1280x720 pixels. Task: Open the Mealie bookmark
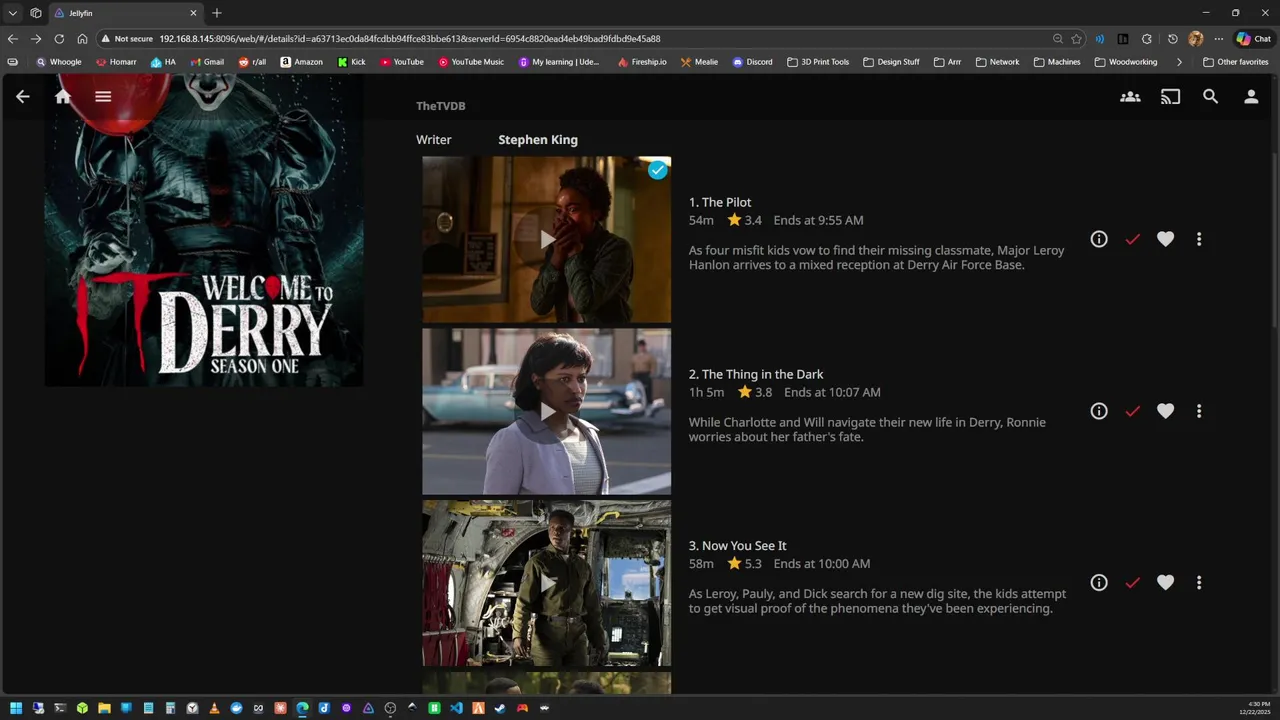pos(699,62)
